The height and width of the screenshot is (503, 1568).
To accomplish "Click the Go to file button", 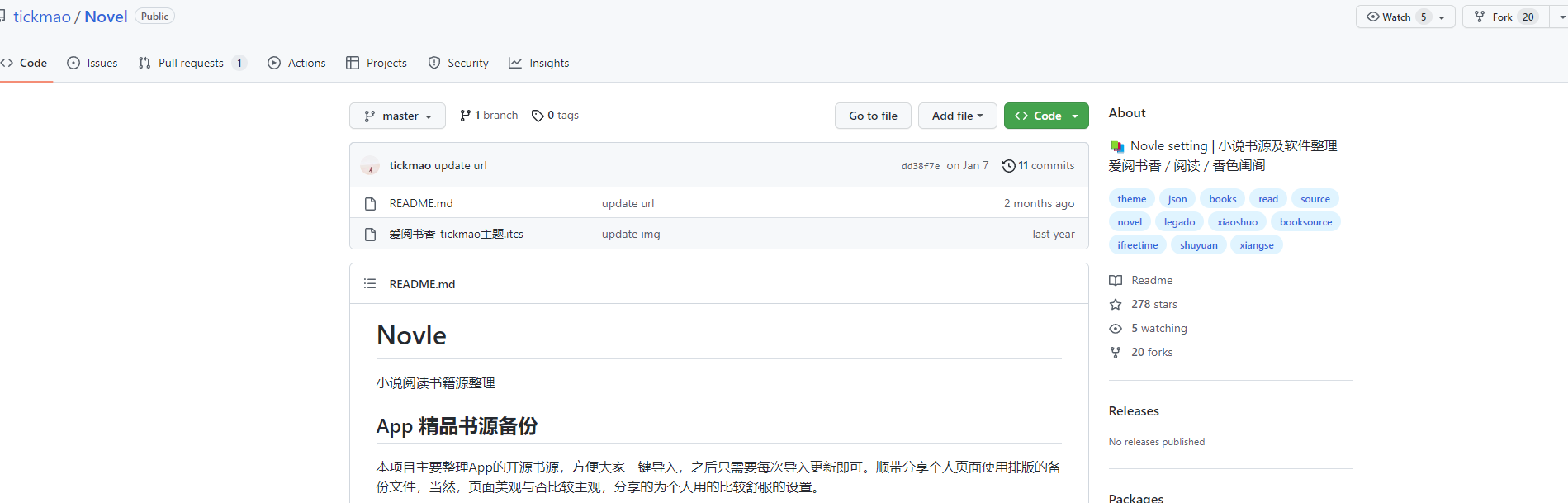I will (873, 116).
